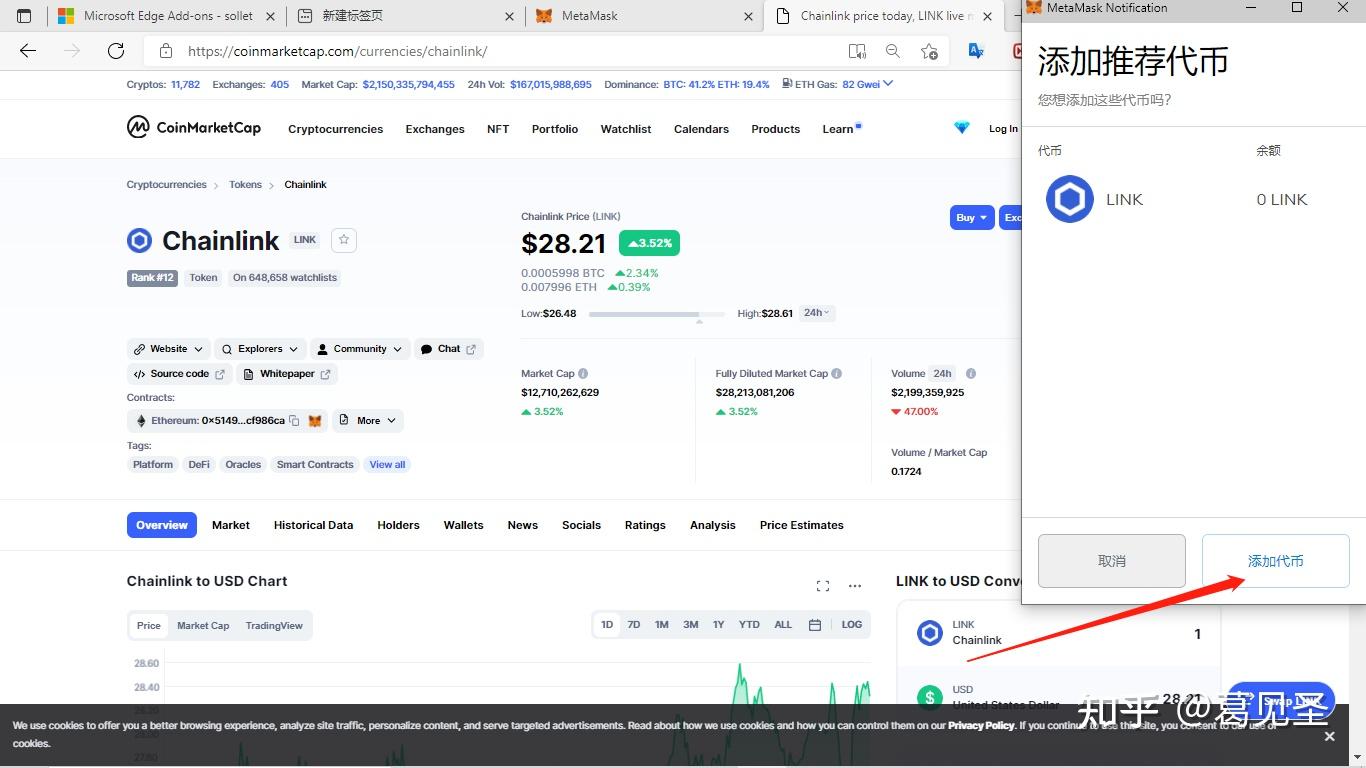Open the immersive reader icon in address bar
This screenshot has height=768, width=1366.
[x=857, y=51]
